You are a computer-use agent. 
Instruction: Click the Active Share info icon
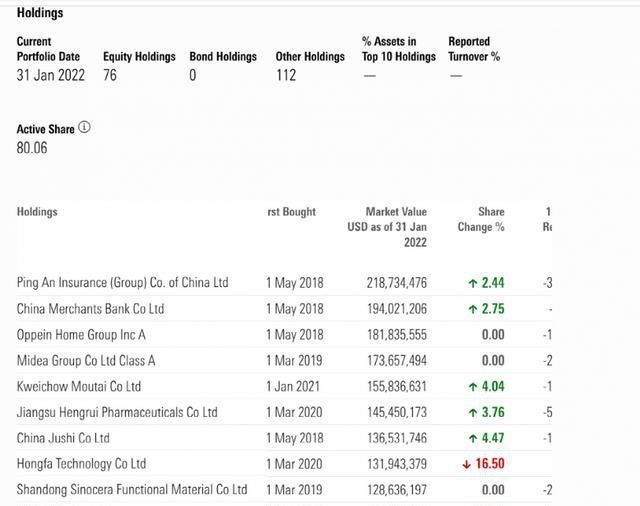tap(84, 127)
